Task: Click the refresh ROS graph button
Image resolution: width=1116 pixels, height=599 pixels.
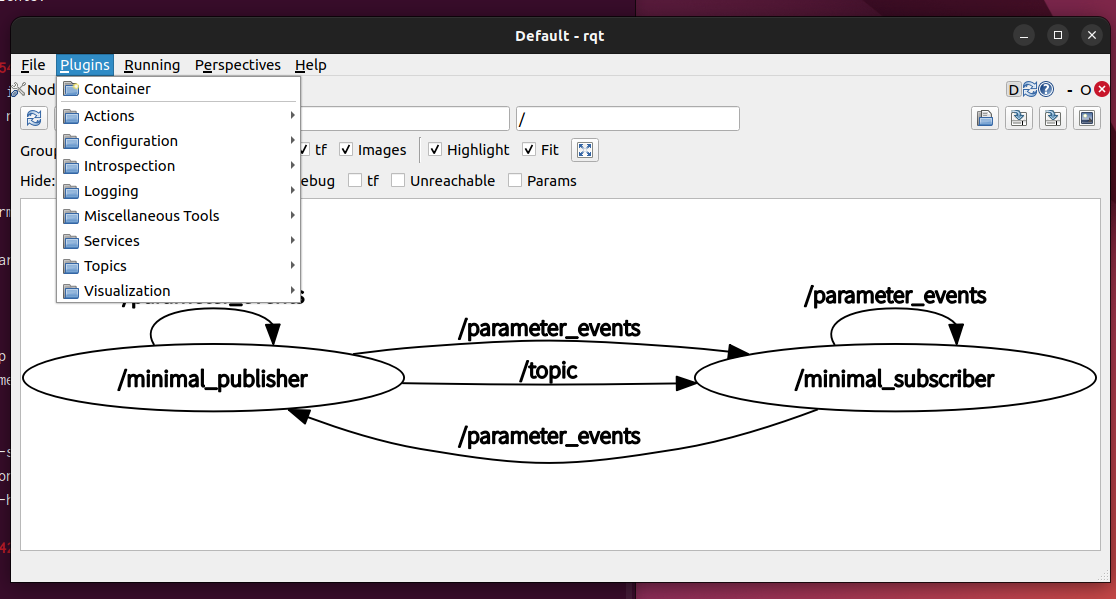Action: (x=35, y=118)
